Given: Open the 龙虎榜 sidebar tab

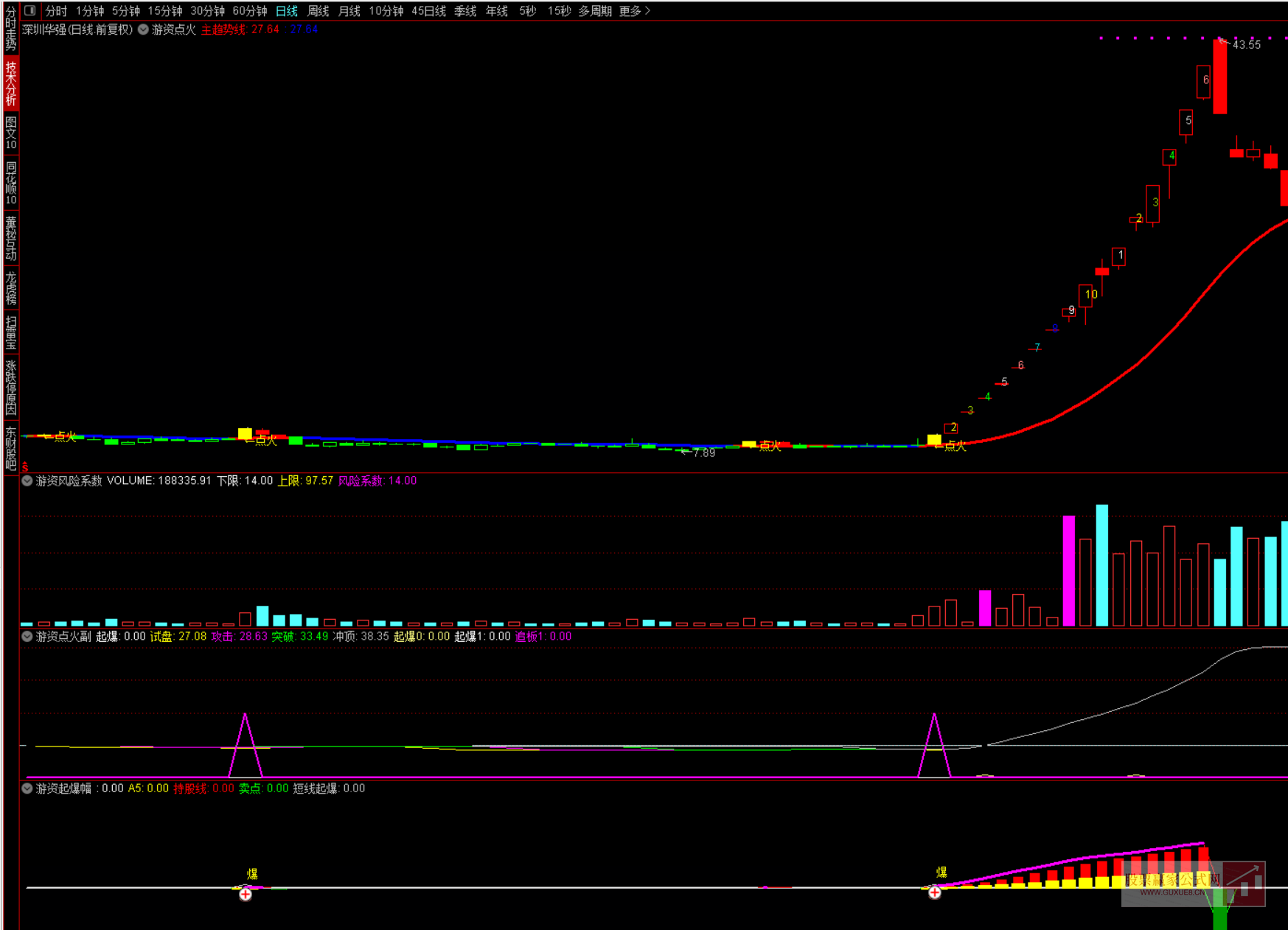Looking at the screenshot, I should pyautogui.click(x=10, y=288).
